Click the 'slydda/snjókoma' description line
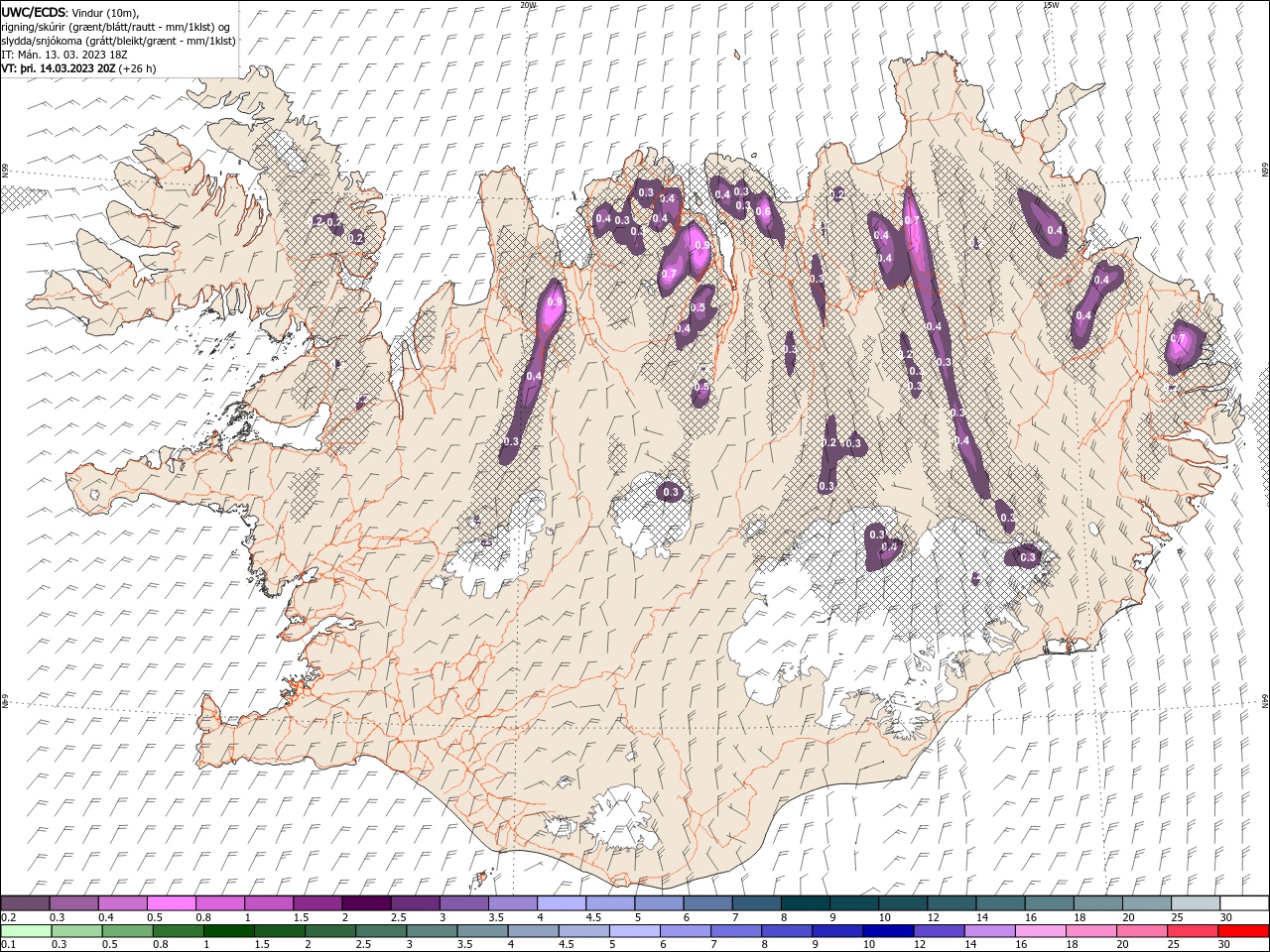The width and height of the screenshot is (1270, 952). tap(119, 41)
